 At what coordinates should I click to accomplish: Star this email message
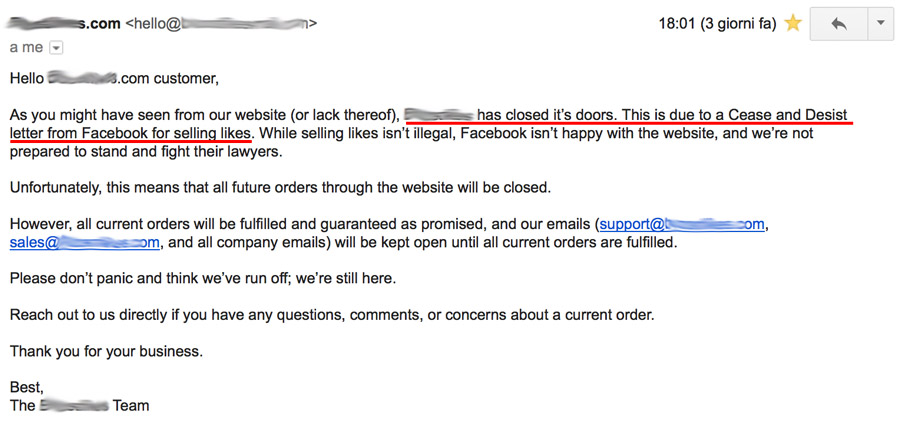tap(793, 23)
